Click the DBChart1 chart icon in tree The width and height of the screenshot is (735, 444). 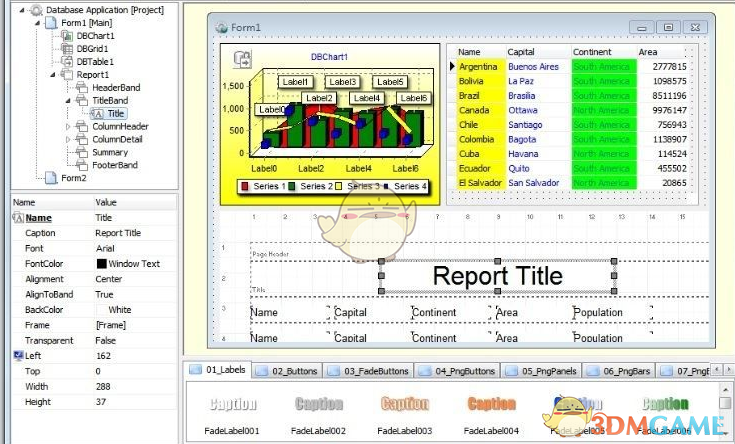tap(67, 36)
